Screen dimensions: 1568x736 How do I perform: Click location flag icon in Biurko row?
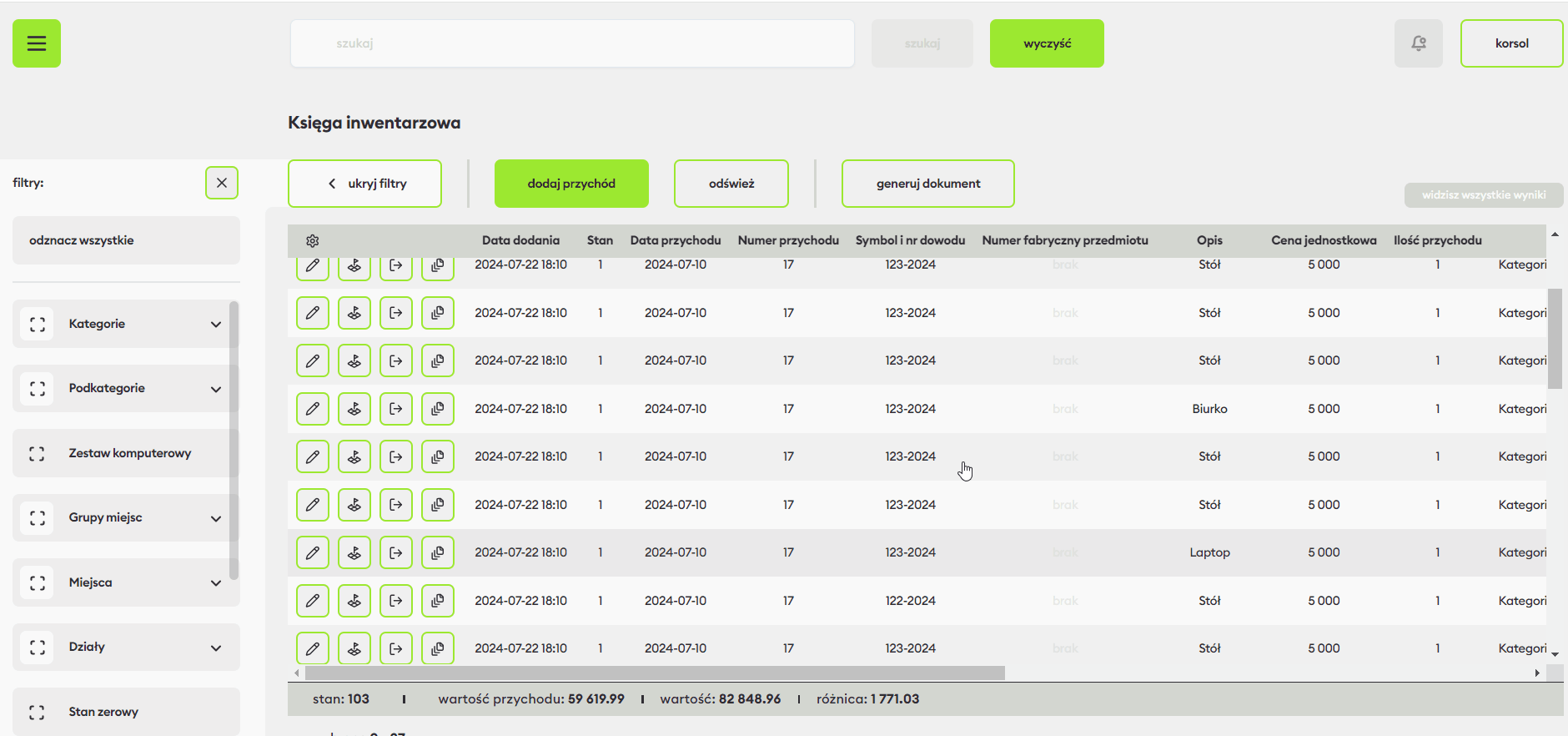pos(354,409)
